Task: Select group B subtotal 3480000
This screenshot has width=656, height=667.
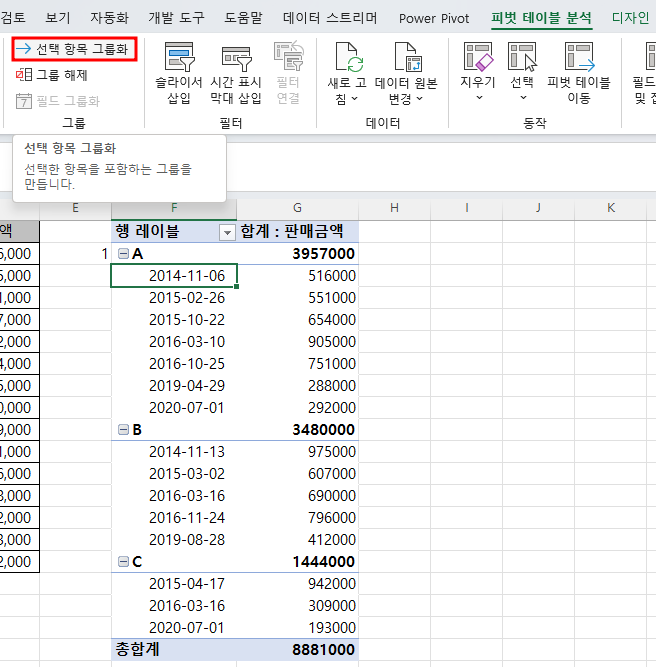Action: (297, 430)
